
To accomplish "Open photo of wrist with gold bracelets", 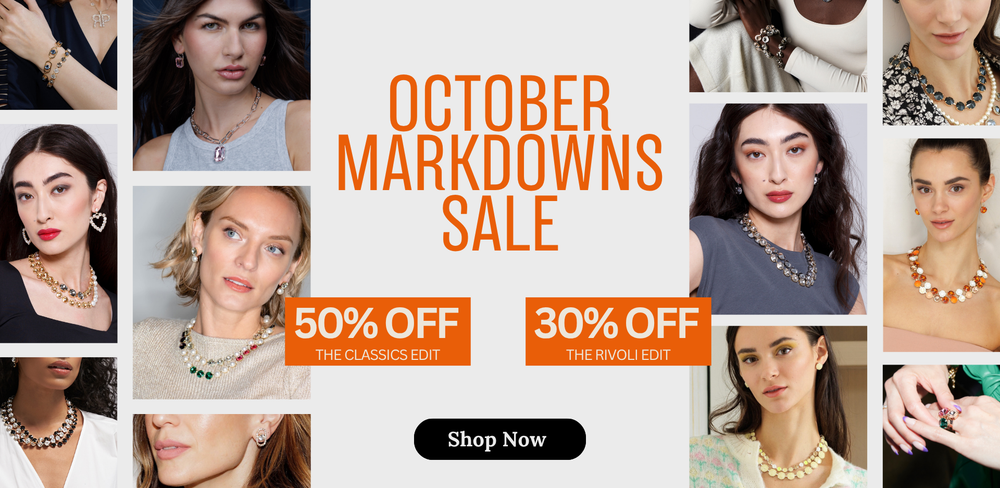I will (x=58, y=54).
